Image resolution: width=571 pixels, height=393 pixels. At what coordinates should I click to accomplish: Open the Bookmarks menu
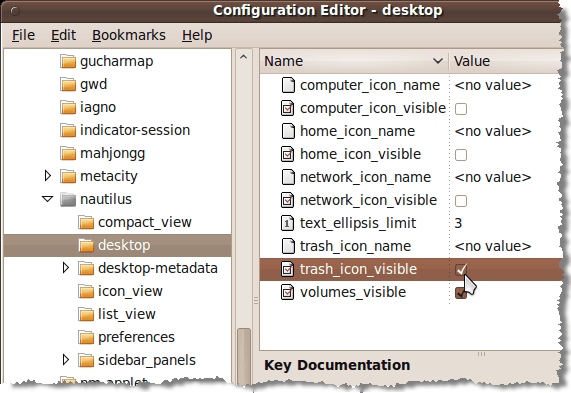click(x=129, y=35)
